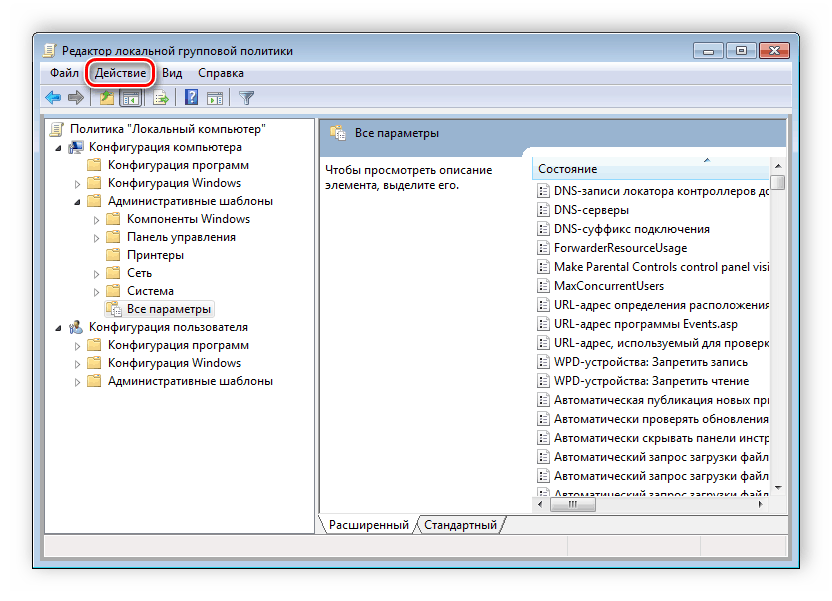Expand the Панель управления folder

(97, 238)
